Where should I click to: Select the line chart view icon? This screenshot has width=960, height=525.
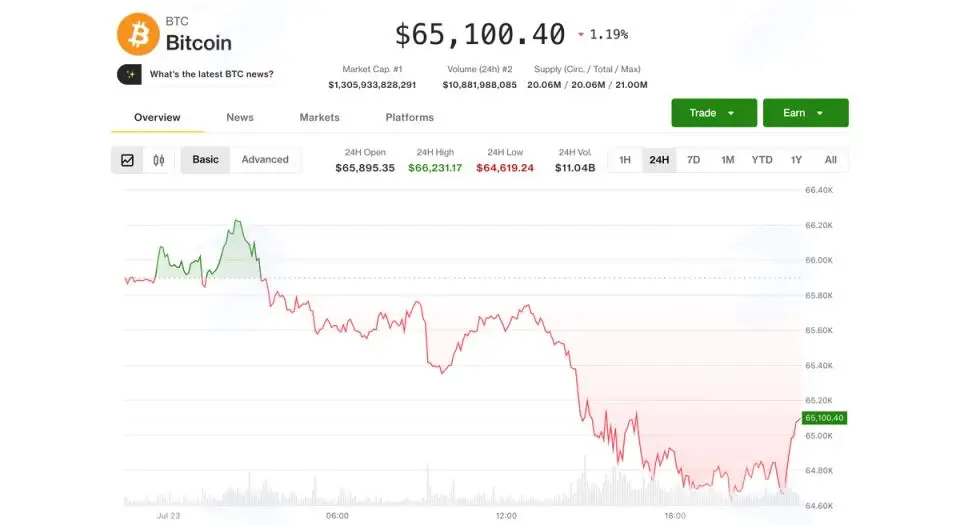coord(127,160)
